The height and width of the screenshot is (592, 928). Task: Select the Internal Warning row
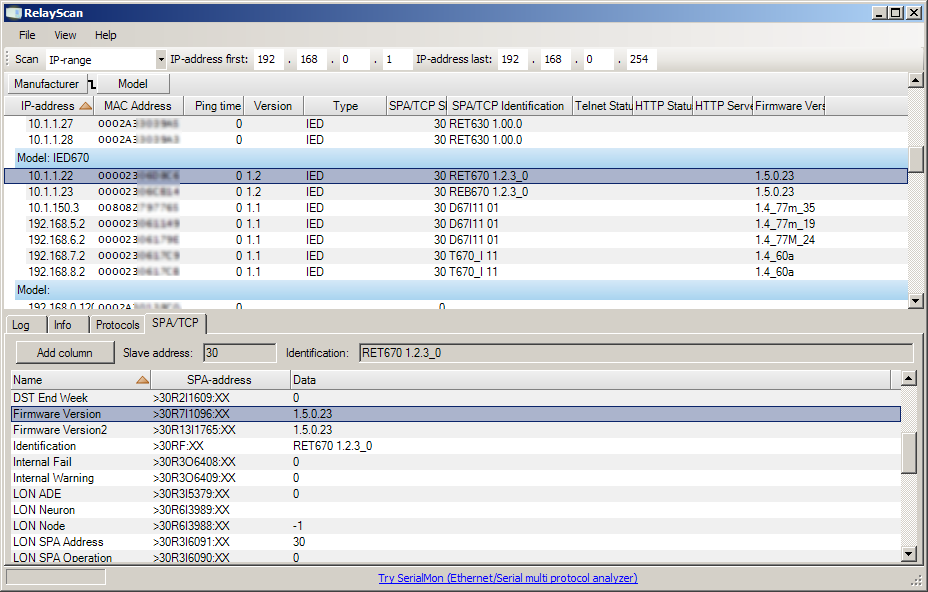456,478
